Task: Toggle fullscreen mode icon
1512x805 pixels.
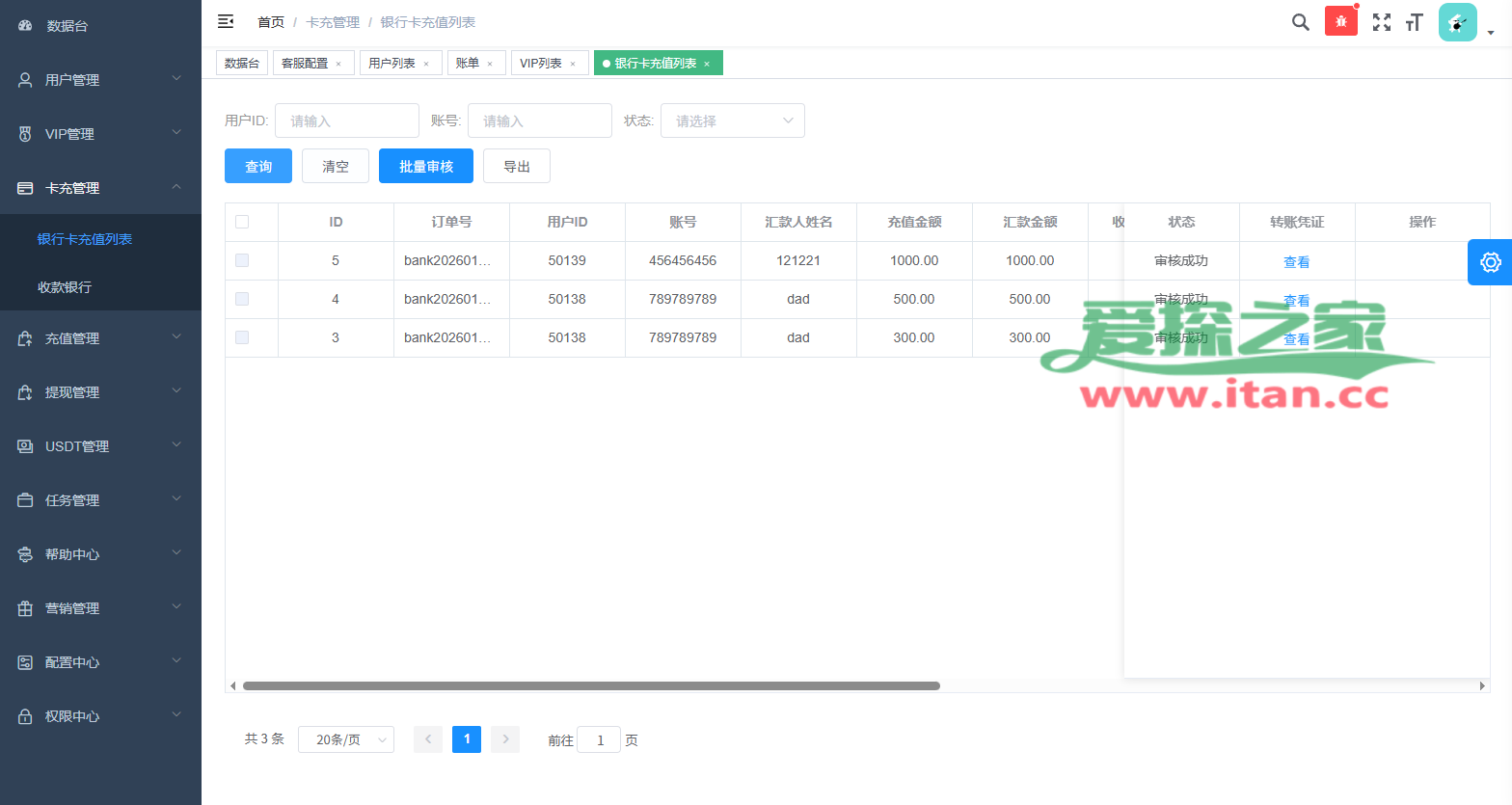Action: pos(1382,22)
